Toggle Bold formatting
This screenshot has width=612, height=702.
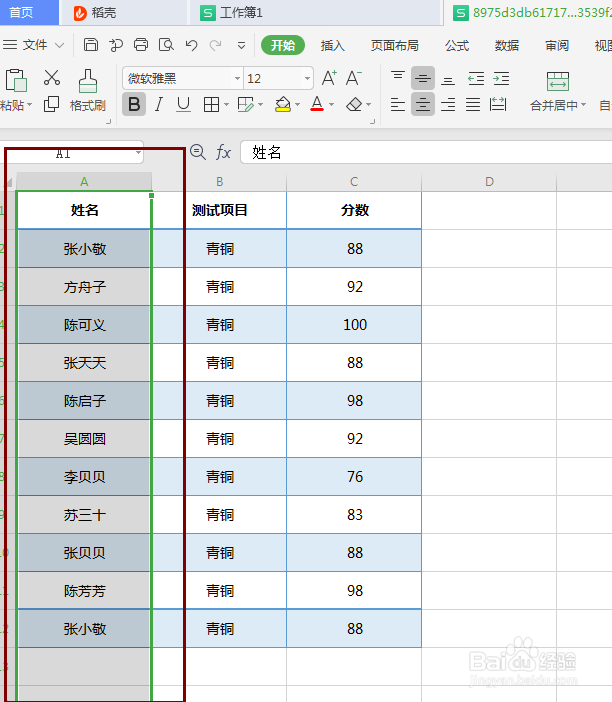click(x=134, y=104)
